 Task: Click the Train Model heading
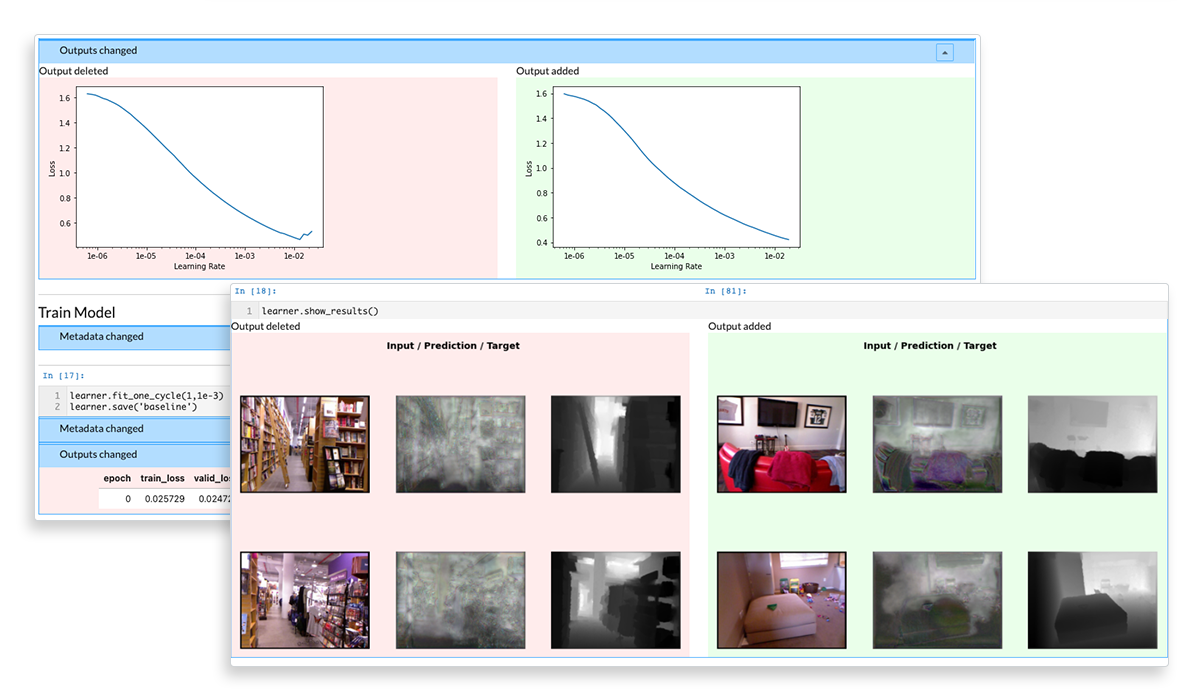pyautogui.click(x=77, y=313)
